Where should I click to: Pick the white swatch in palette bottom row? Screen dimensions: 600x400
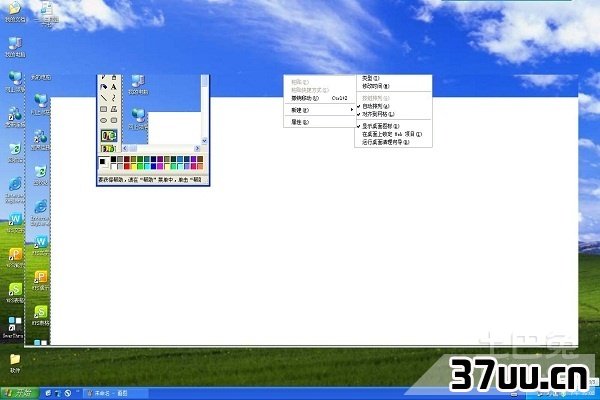[x=114, y=166]
